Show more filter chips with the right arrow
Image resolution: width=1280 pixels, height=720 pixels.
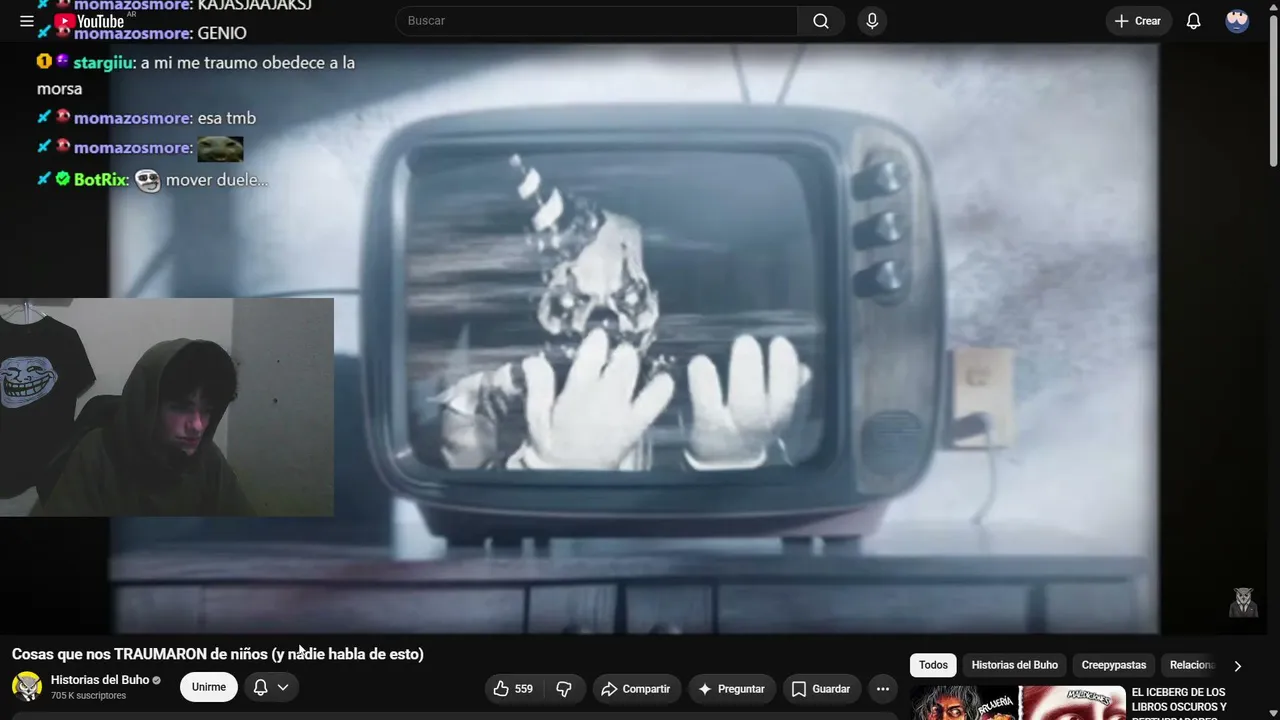click(1237, 666)
